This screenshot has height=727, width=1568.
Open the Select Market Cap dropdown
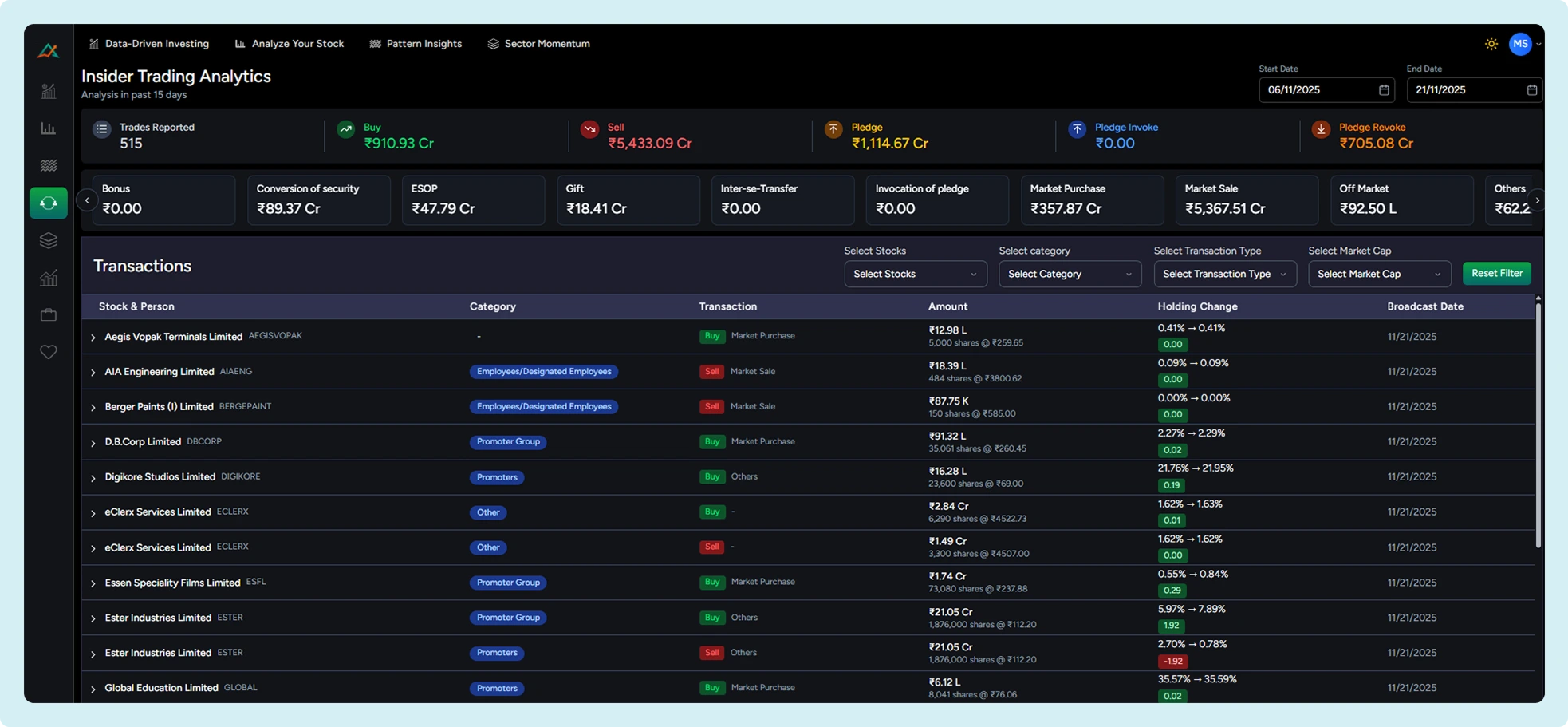(x=1379, y=274)
